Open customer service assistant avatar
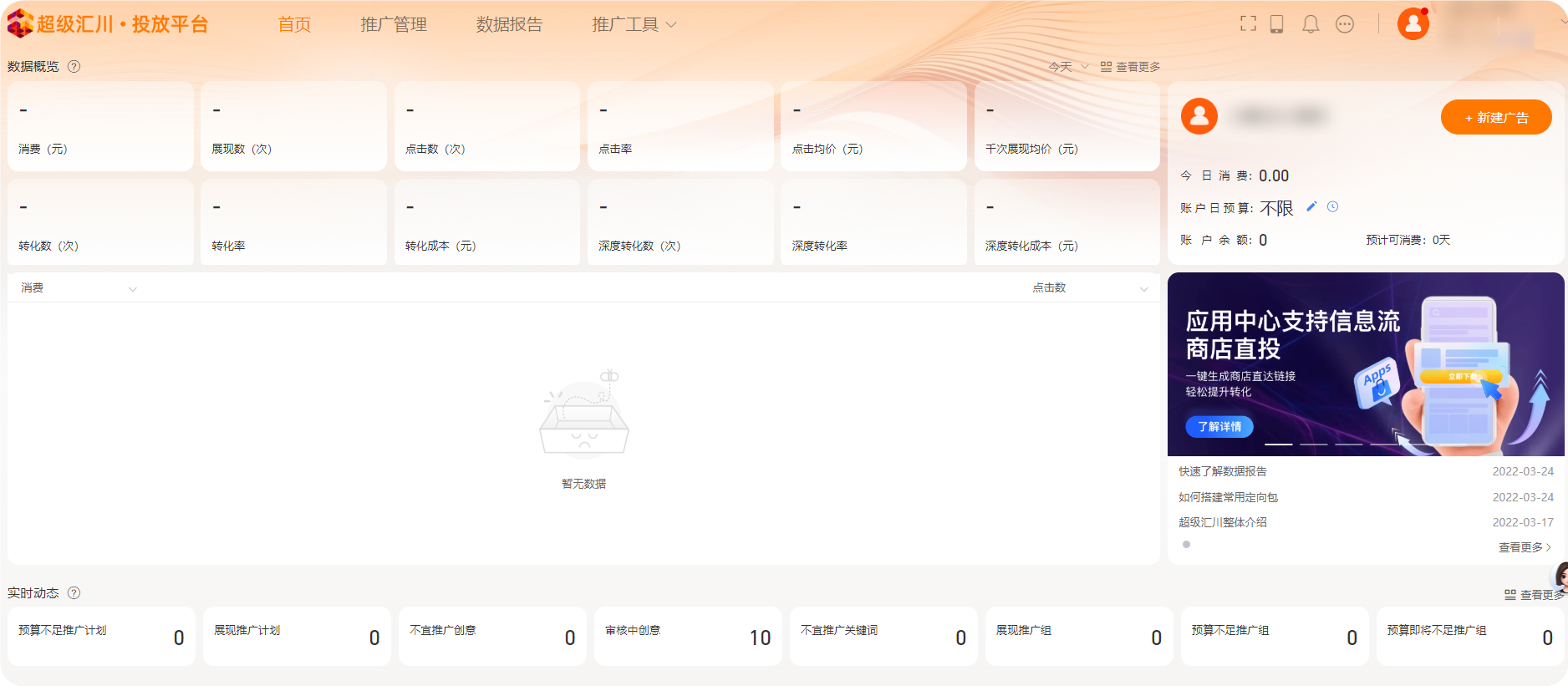Screen dimensions: 1568x686 (1560, 577)
